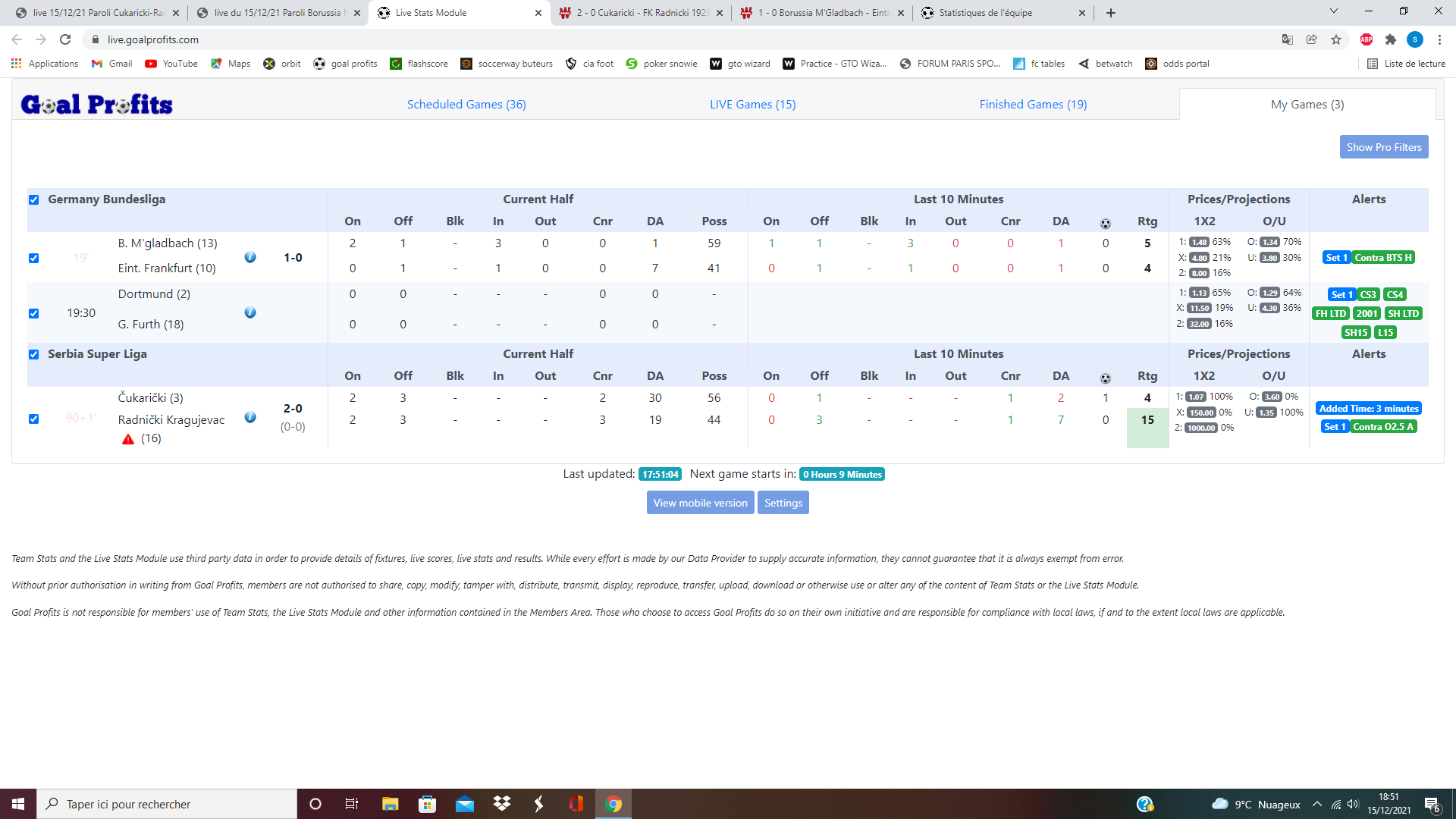Click the Dortmund (2) team name

pos(154,294)
